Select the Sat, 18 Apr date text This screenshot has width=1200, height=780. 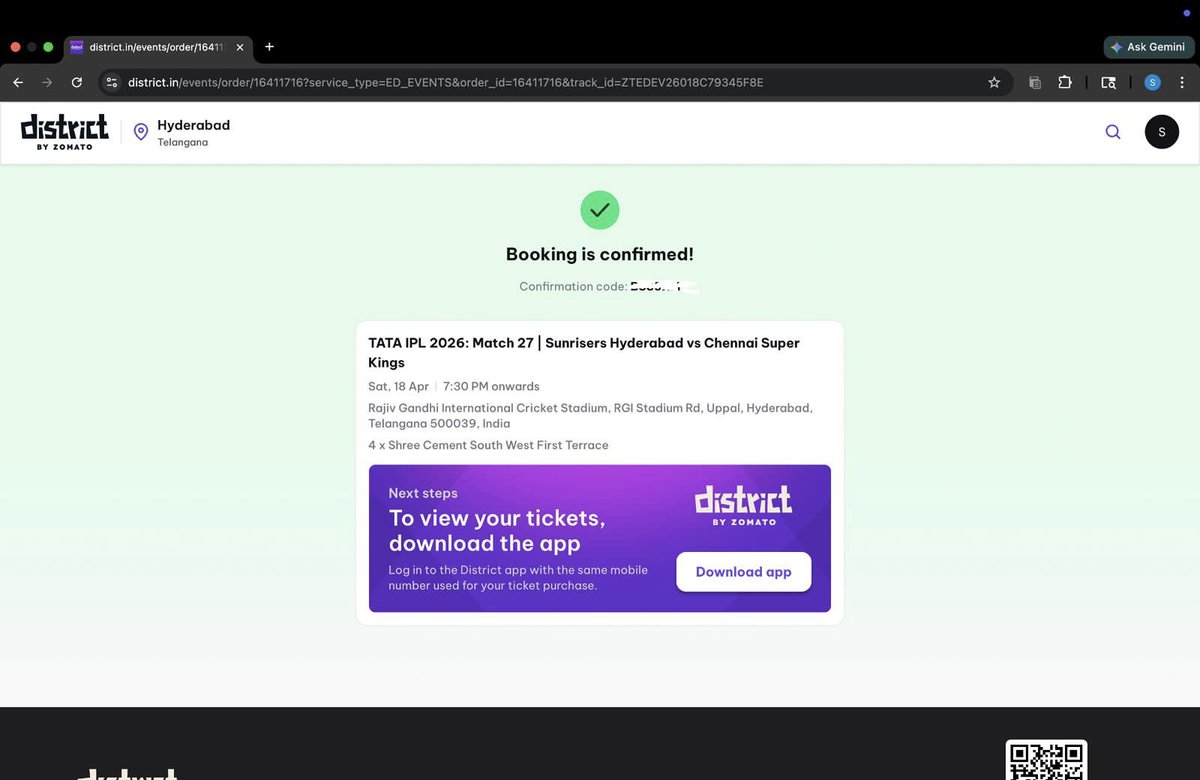pos(398,386)
